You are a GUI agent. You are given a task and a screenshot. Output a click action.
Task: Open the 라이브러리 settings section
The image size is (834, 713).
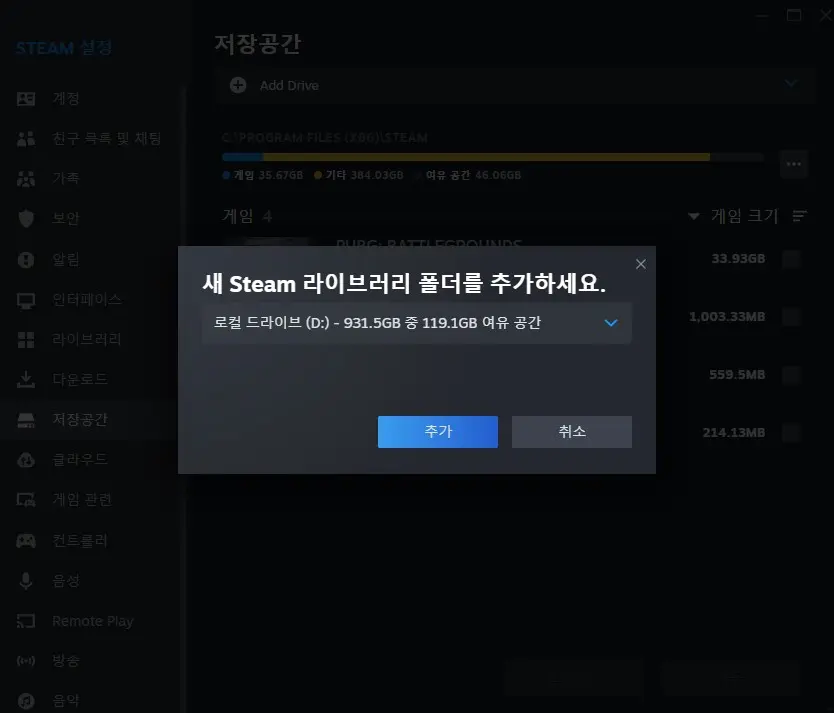coord(28,339)
